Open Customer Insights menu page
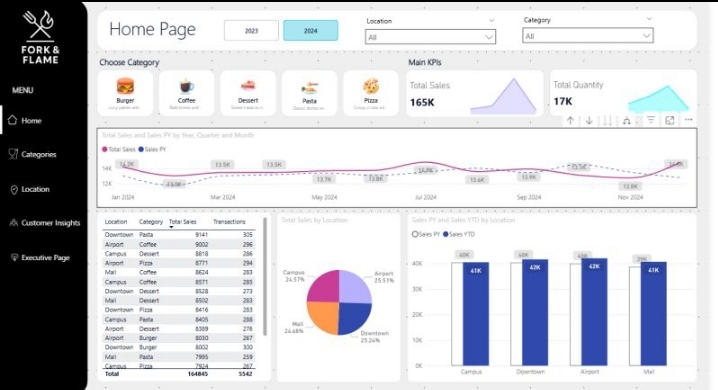This screenshot has width=718, height=390. (x=44, y=223)
